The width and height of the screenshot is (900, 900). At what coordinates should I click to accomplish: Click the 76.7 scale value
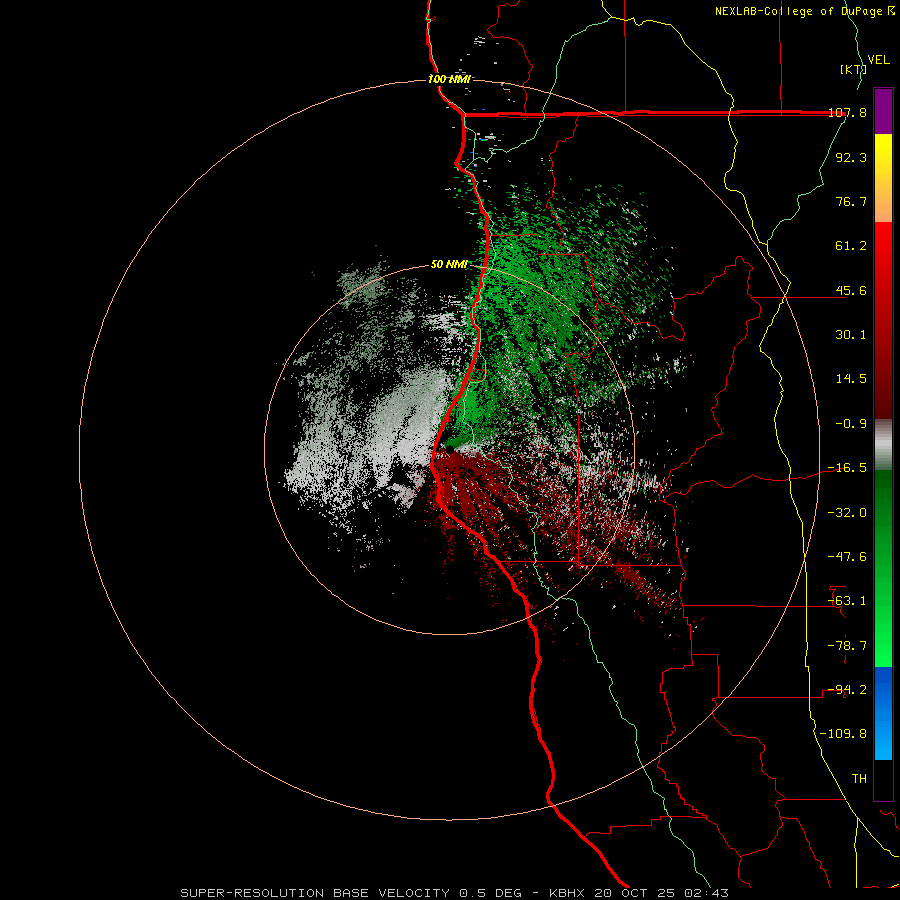(851, 201)
